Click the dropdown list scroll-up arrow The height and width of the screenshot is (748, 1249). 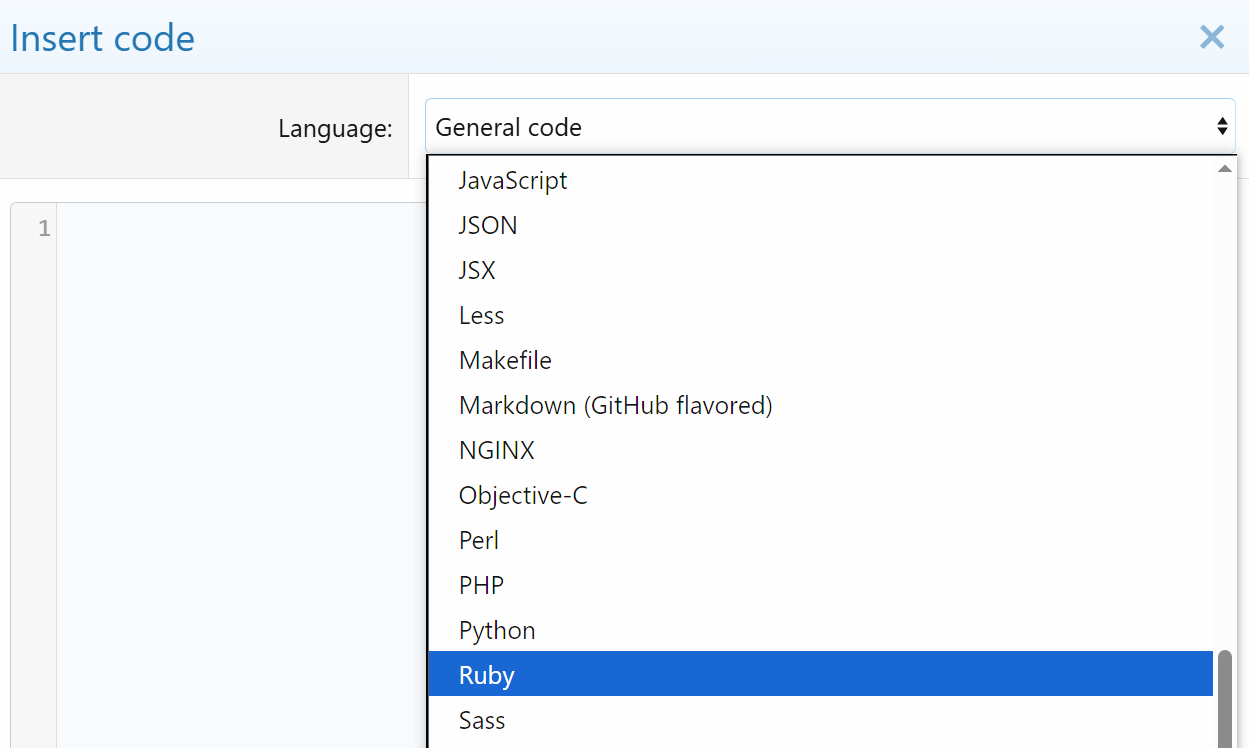point(1224,168)
